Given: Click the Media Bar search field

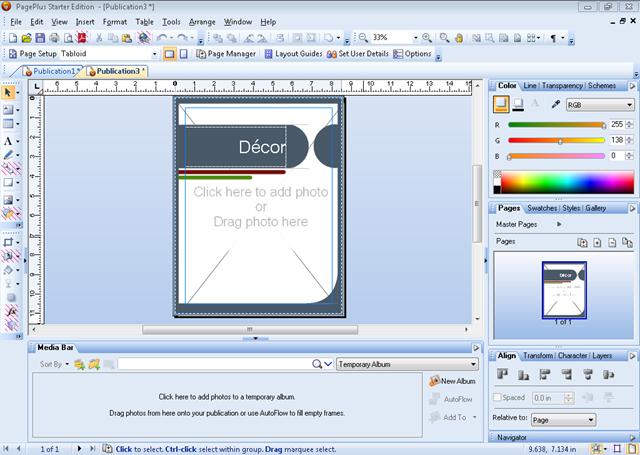Looking at the screenshot, I should 215,364.
